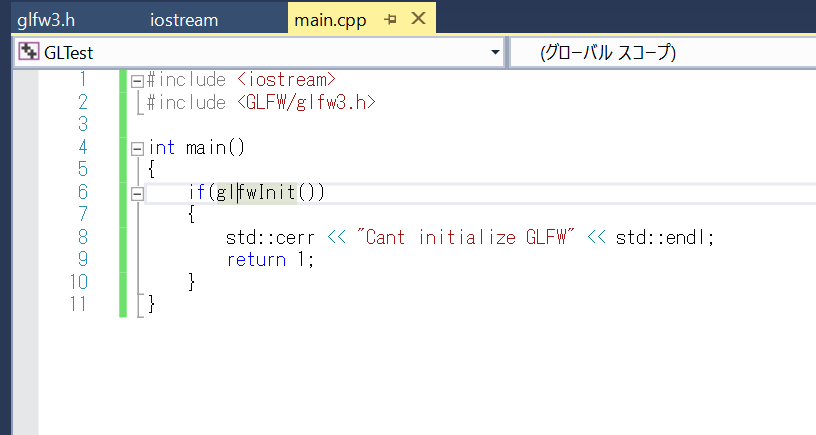
Task: Click std::endl on line 8
Action: (659, 237)
